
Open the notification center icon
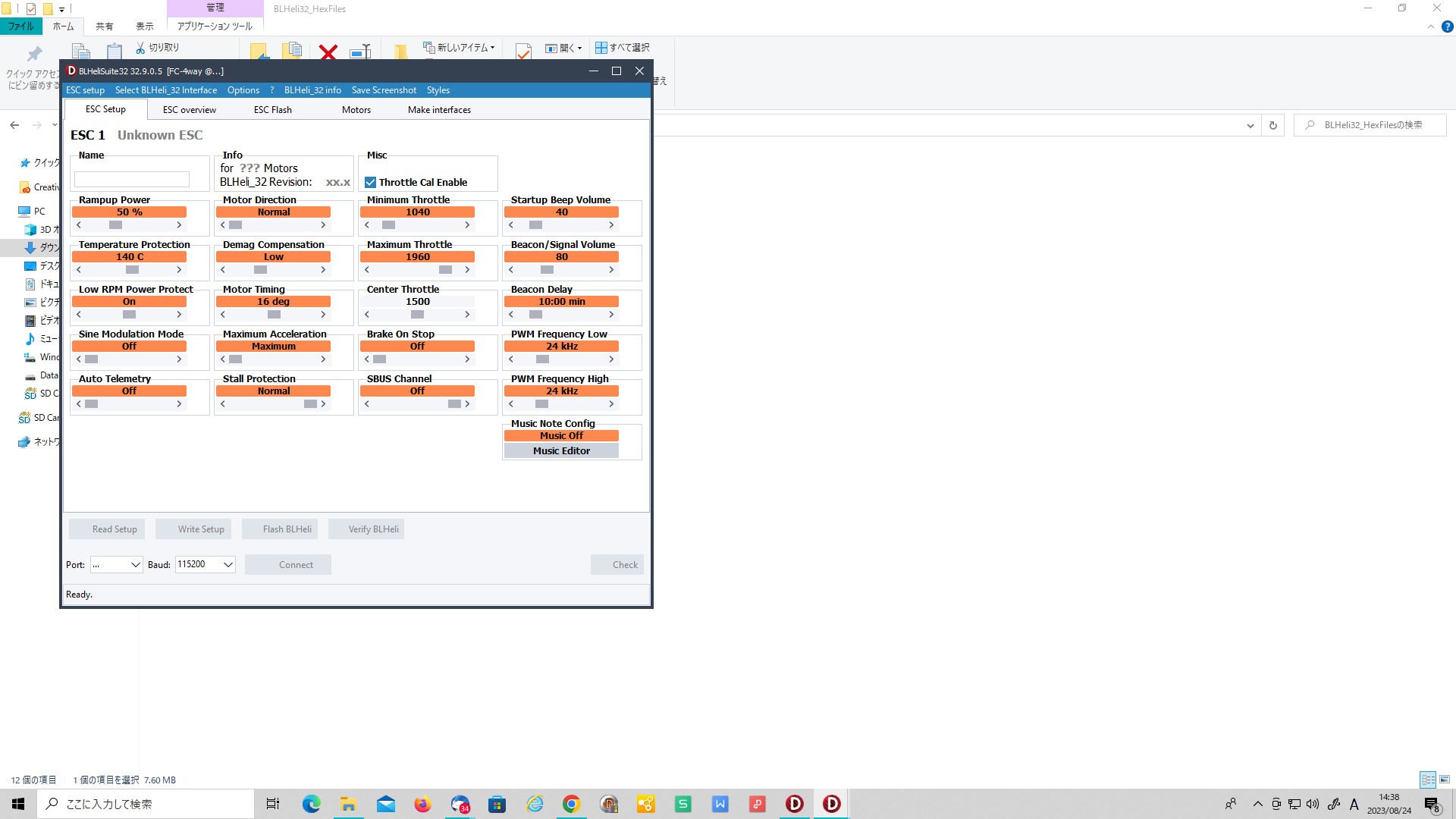[1432, 805]
